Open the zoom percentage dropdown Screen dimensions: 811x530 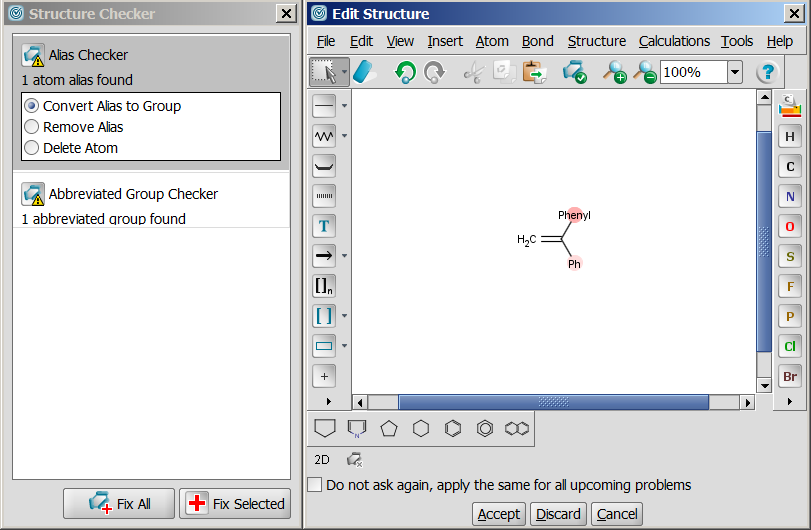coord(735,72)
